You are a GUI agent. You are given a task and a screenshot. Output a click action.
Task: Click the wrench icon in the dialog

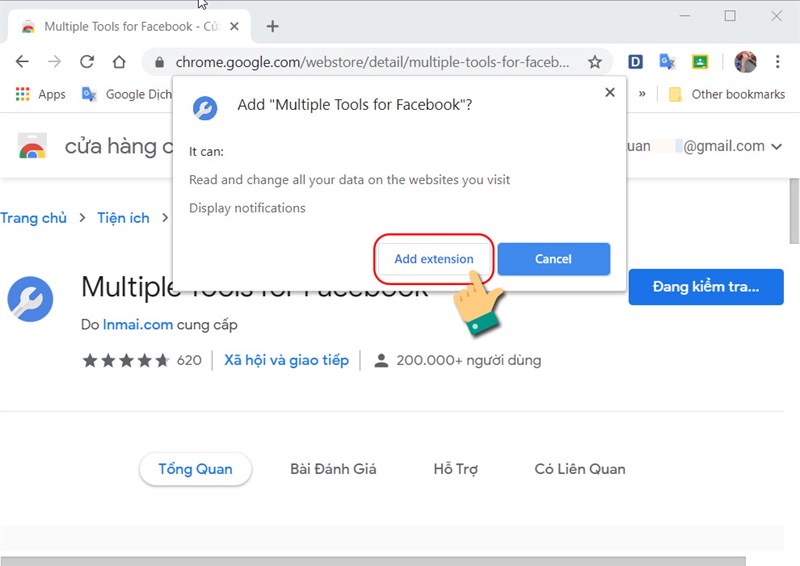tap(205, 108)
